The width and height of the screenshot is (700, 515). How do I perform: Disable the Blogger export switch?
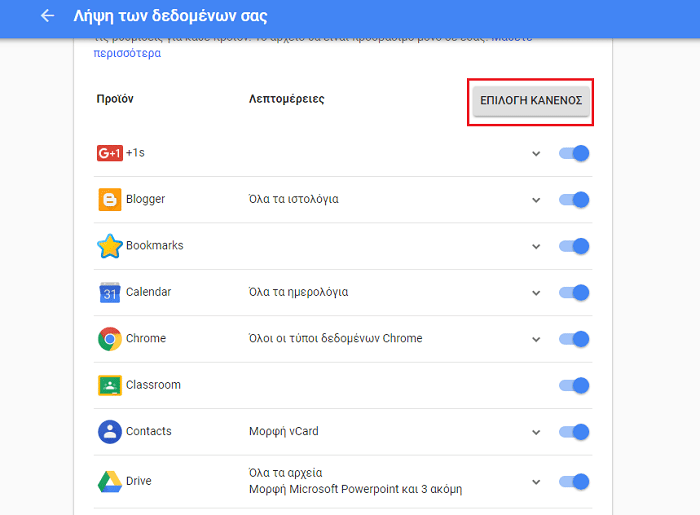coord(574,199)
